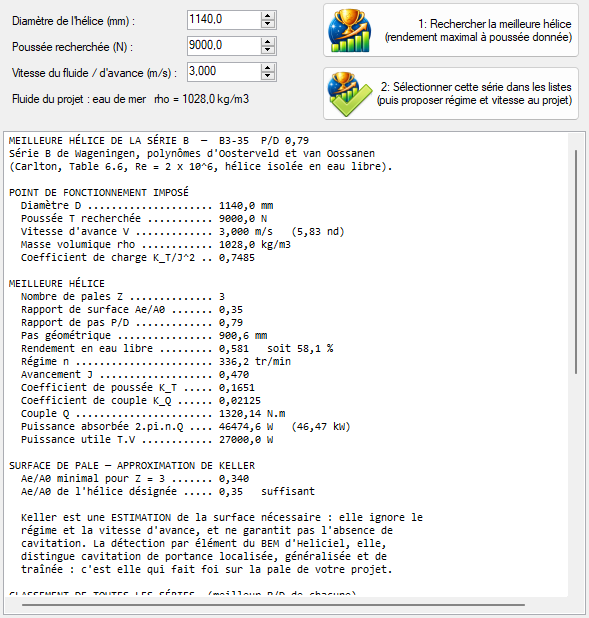Click the "Ae/A0 minimal pour Z = 3" line
The width and height of the screenshot is (589, 618).
[x=135, y=478]
